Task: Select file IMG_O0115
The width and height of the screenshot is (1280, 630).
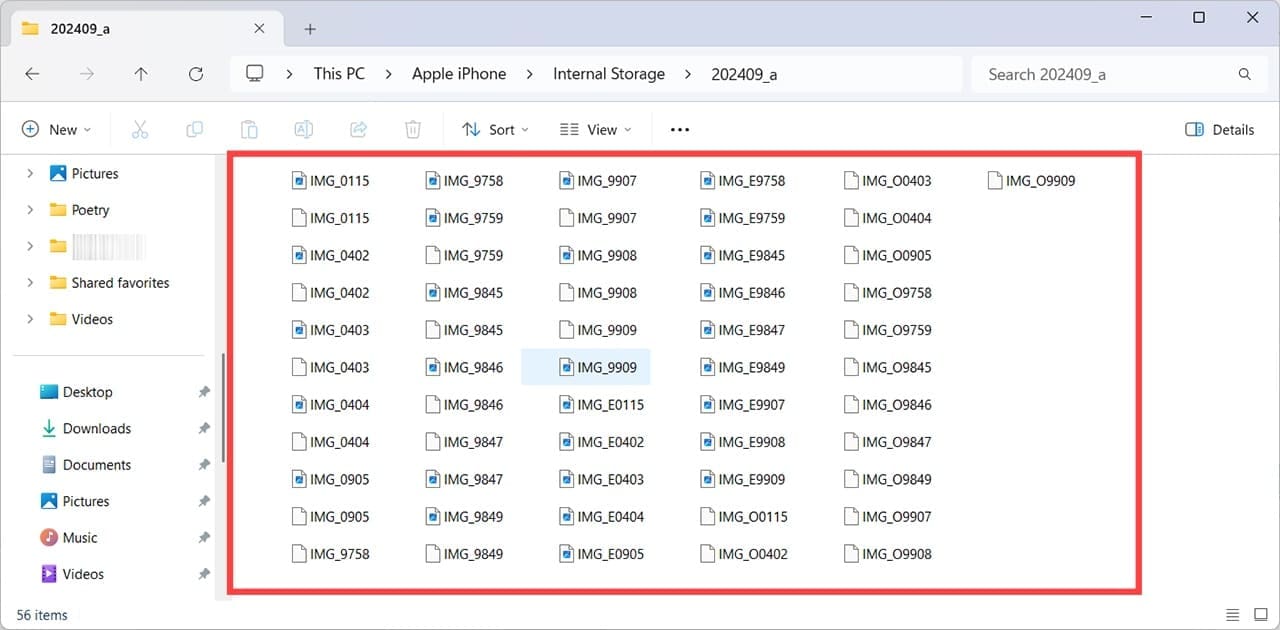Action: tap(744, 517)
